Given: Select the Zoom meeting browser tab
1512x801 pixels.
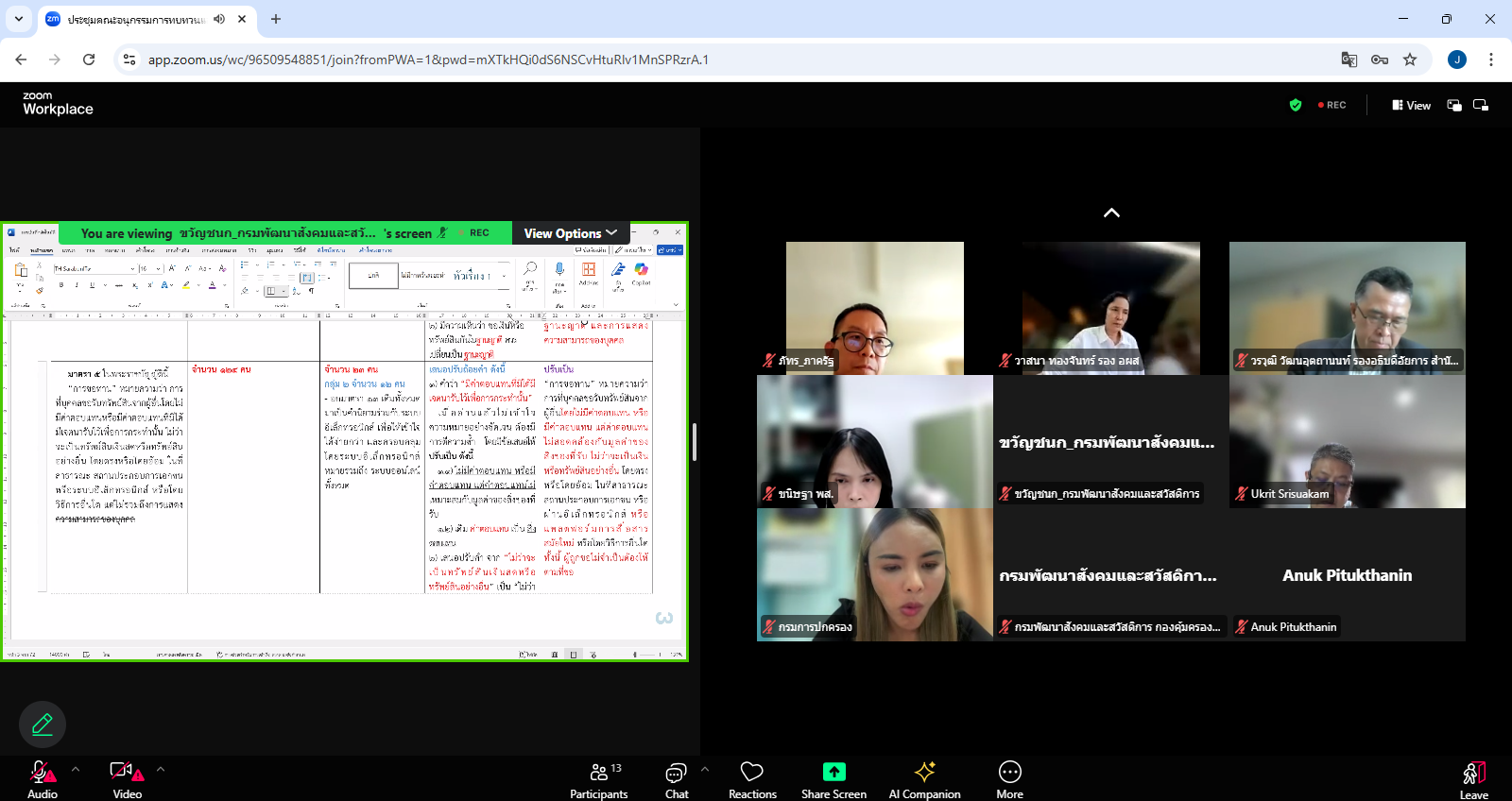Looking at the screenshot, I should coord(132,19).
